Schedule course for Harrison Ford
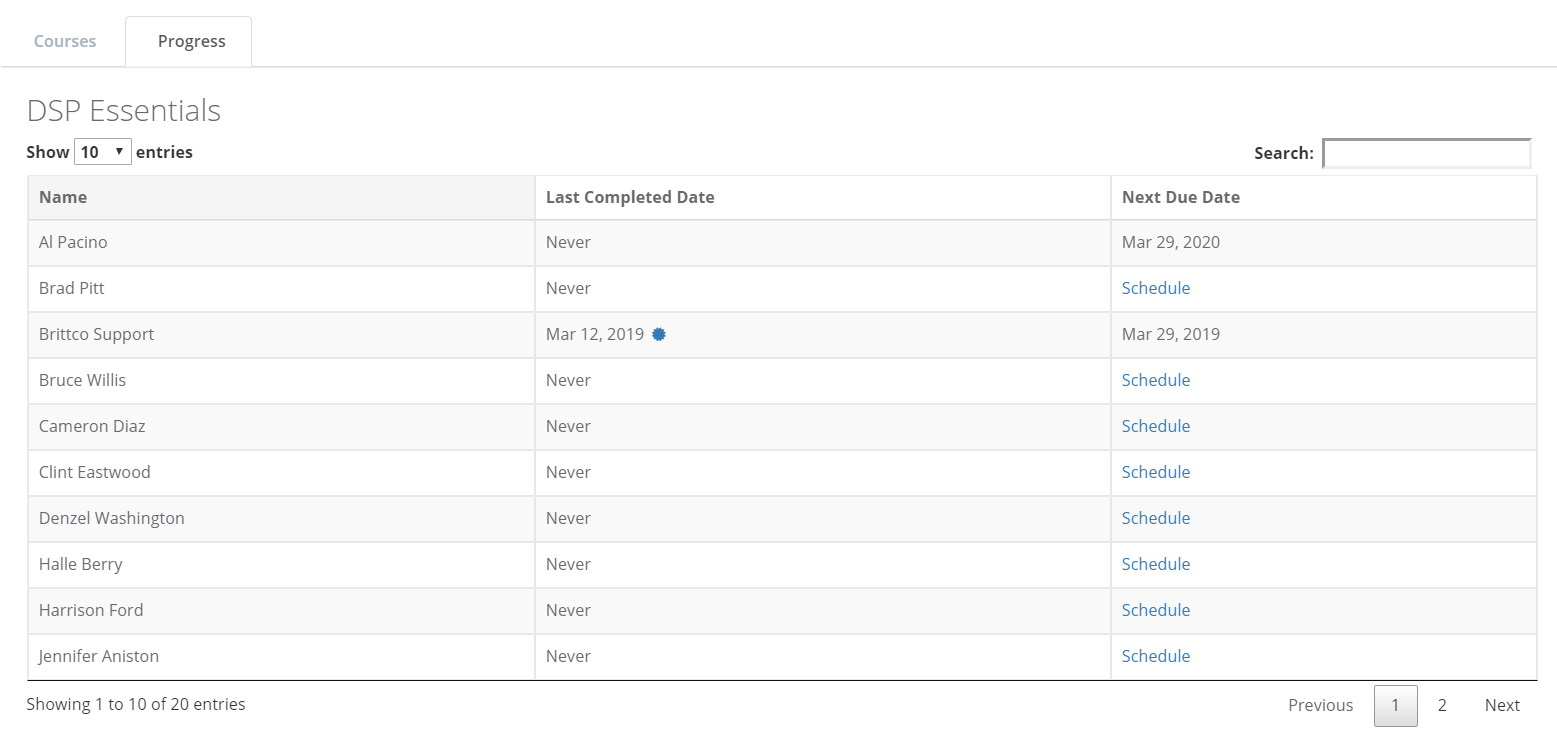Image resolution: width=1557 pixels, height=738 pixels. pos(1155,610)
